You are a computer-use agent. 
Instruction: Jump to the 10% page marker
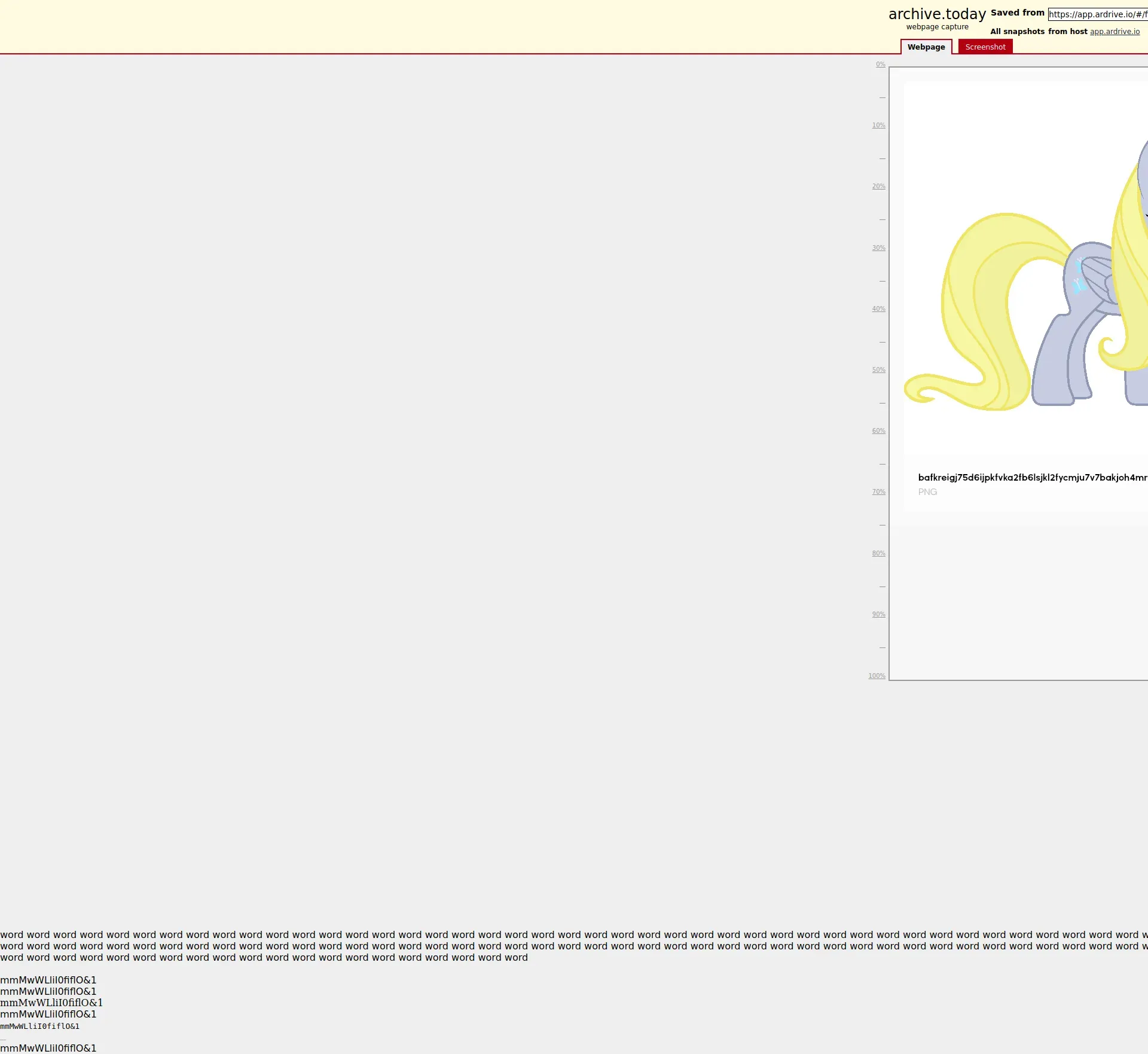click(878, 126)
